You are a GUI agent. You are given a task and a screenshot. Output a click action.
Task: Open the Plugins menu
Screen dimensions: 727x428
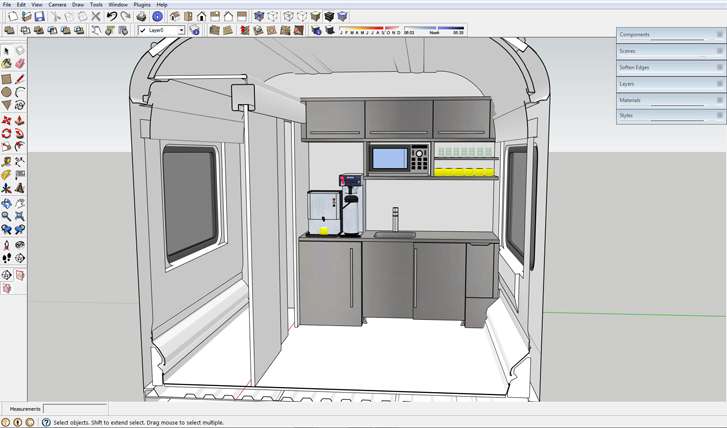pos(142,5)
